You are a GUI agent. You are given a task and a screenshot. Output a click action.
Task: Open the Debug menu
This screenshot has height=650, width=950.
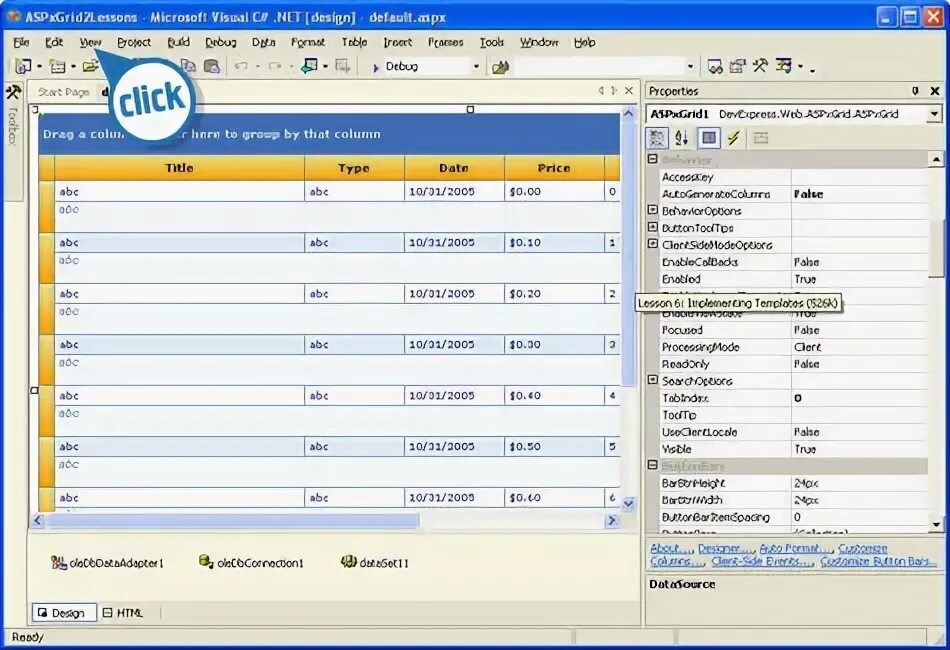tap(221, 42)
